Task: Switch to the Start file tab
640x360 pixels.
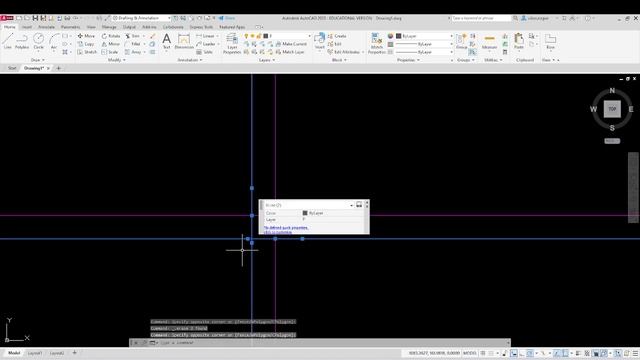Action: coord(12,68)
